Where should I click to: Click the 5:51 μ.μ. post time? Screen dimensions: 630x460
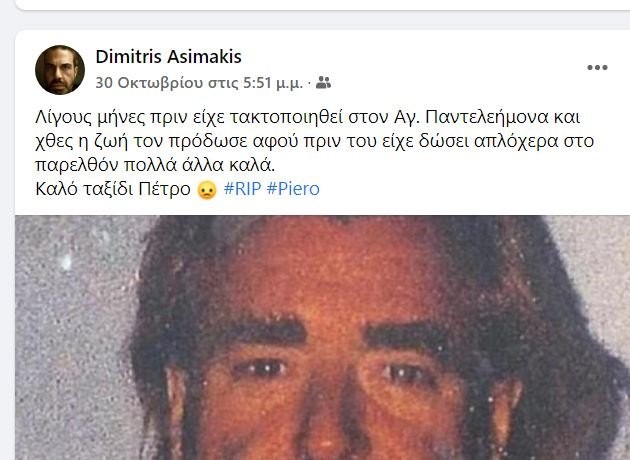point(273,83)
